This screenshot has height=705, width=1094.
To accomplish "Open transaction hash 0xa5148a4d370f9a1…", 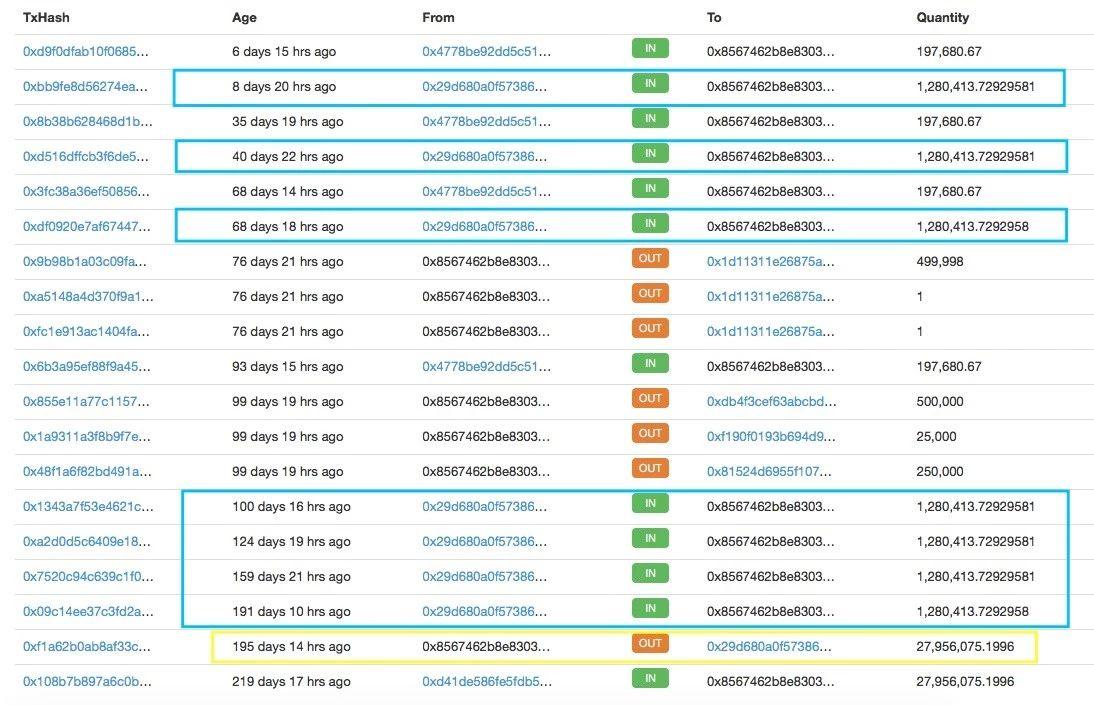I will [x=88, y=297].
